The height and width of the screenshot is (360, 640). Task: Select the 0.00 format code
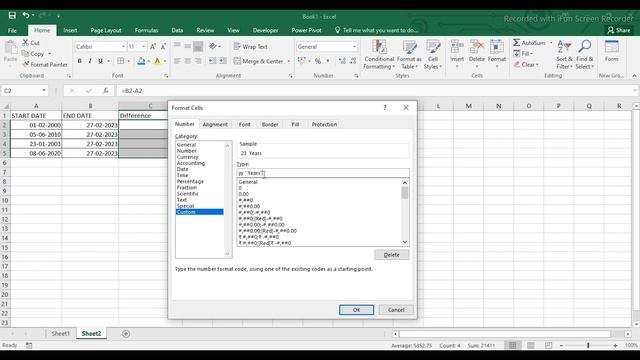[x=244, y=194]
